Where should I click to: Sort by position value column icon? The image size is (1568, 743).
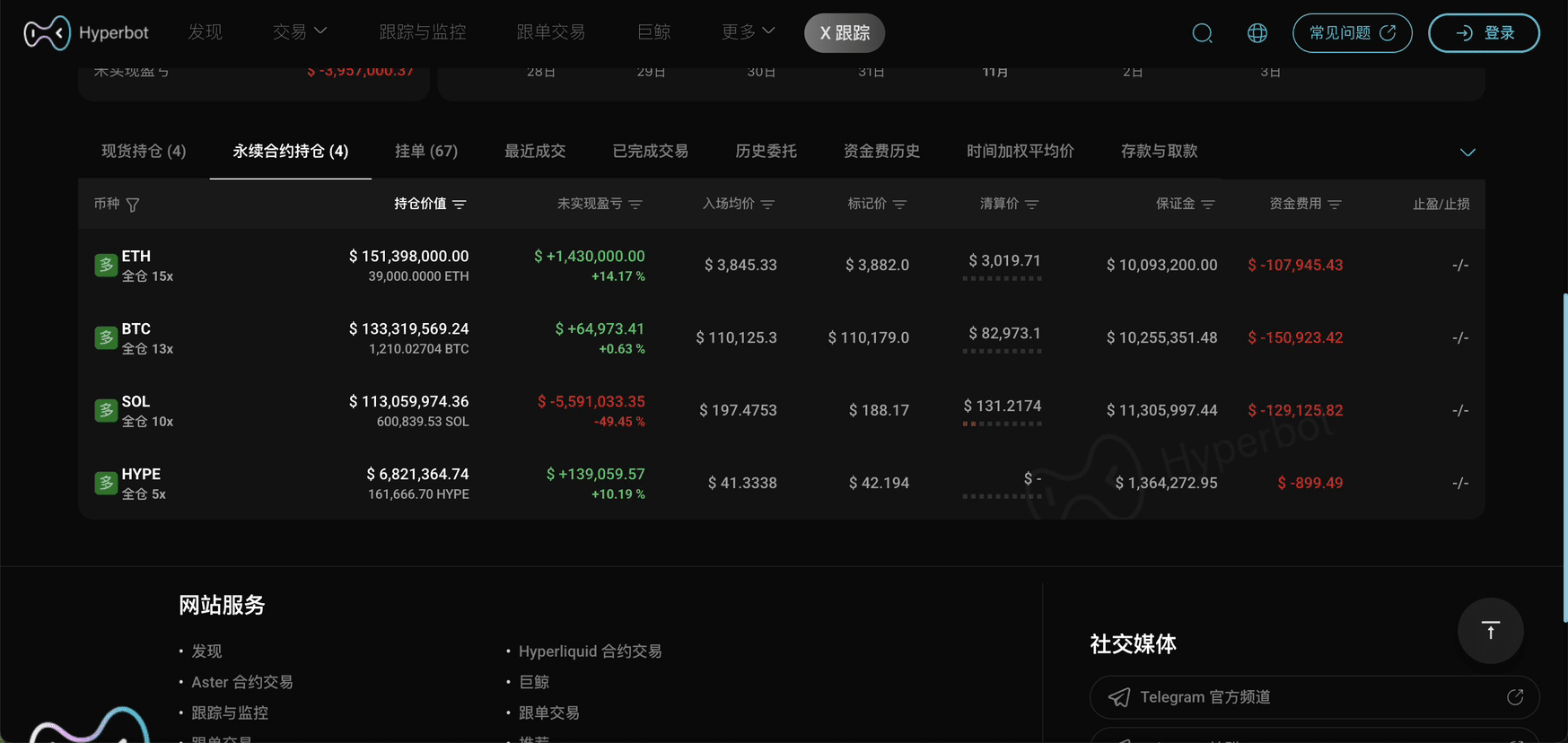(460, 205)
